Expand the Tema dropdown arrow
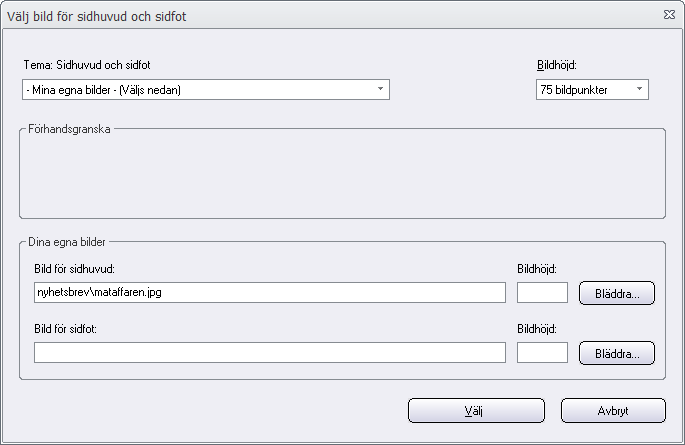This screenshot has height=445, width=685. (380, 89)
